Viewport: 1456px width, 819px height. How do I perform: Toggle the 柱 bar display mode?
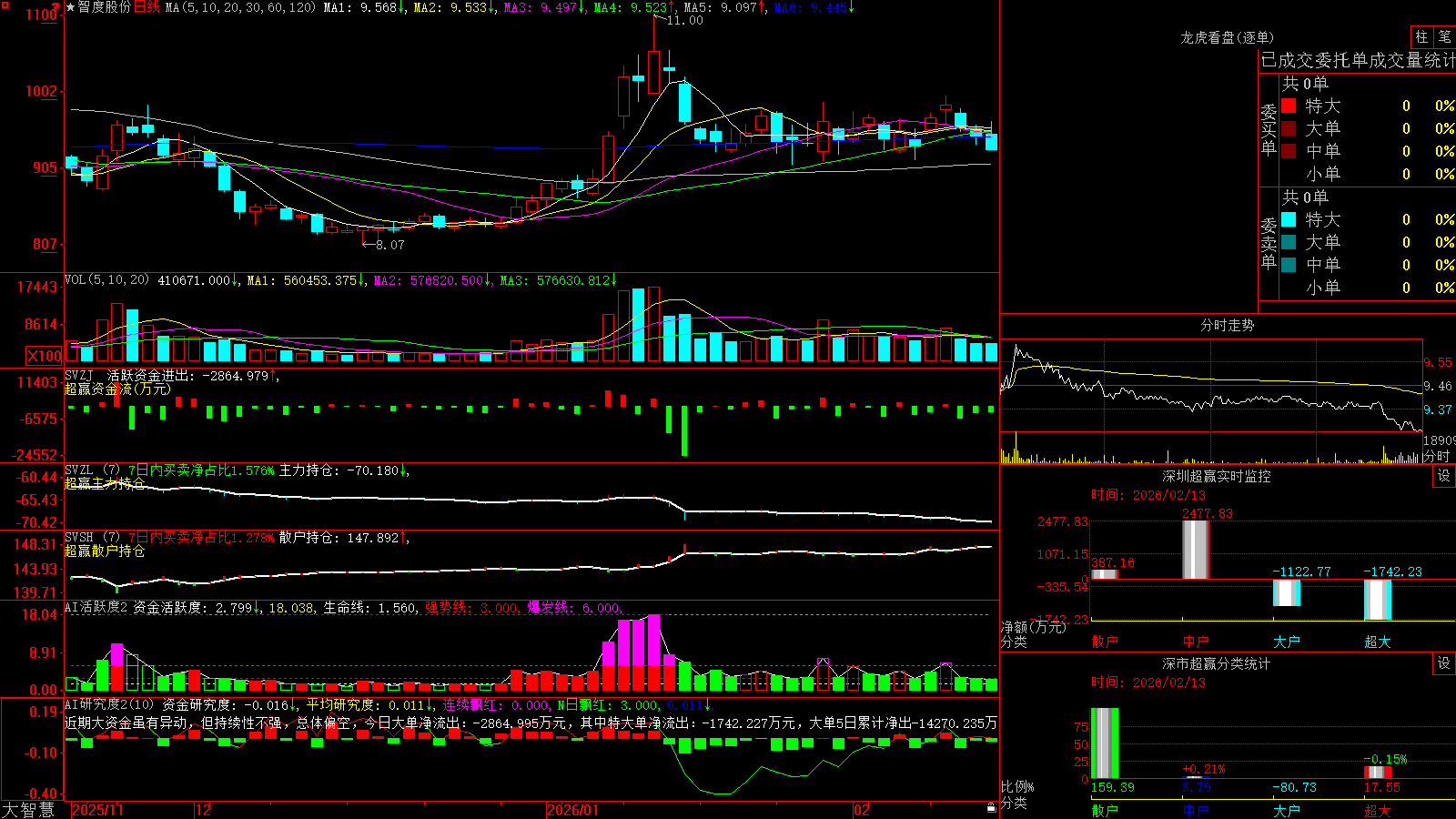1421,36
